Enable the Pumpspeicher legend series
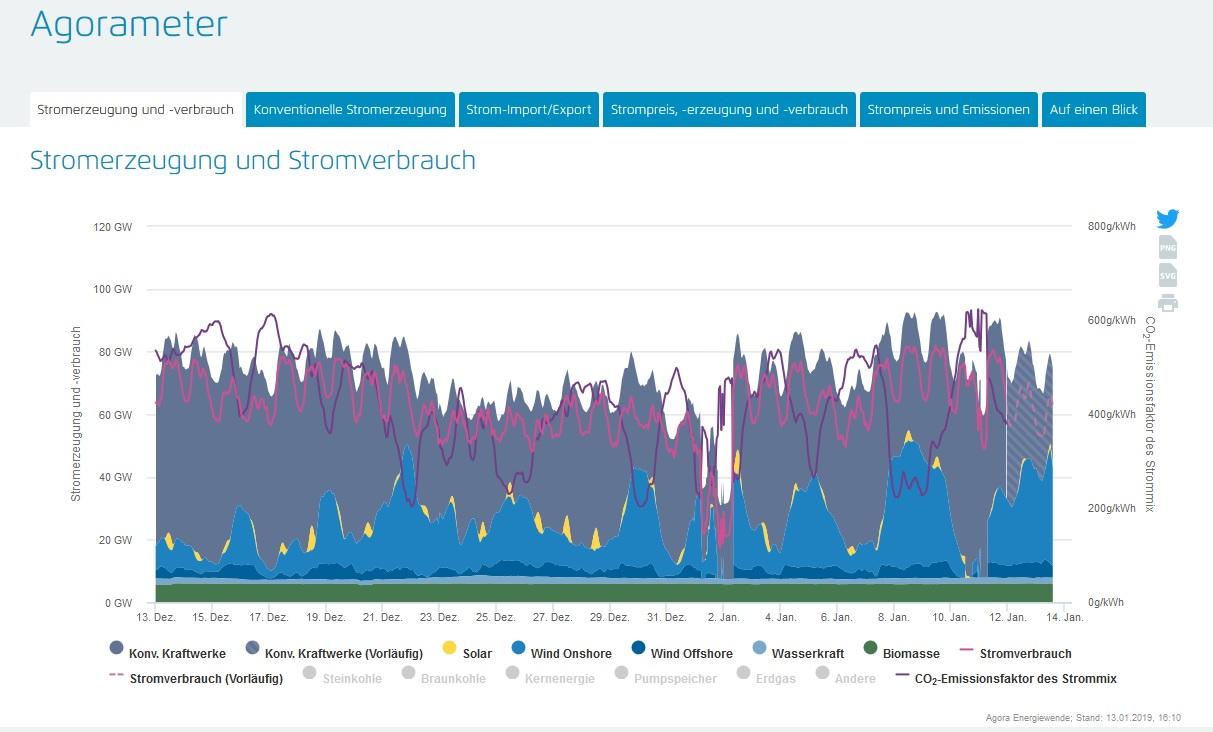 tap(665, 678)
